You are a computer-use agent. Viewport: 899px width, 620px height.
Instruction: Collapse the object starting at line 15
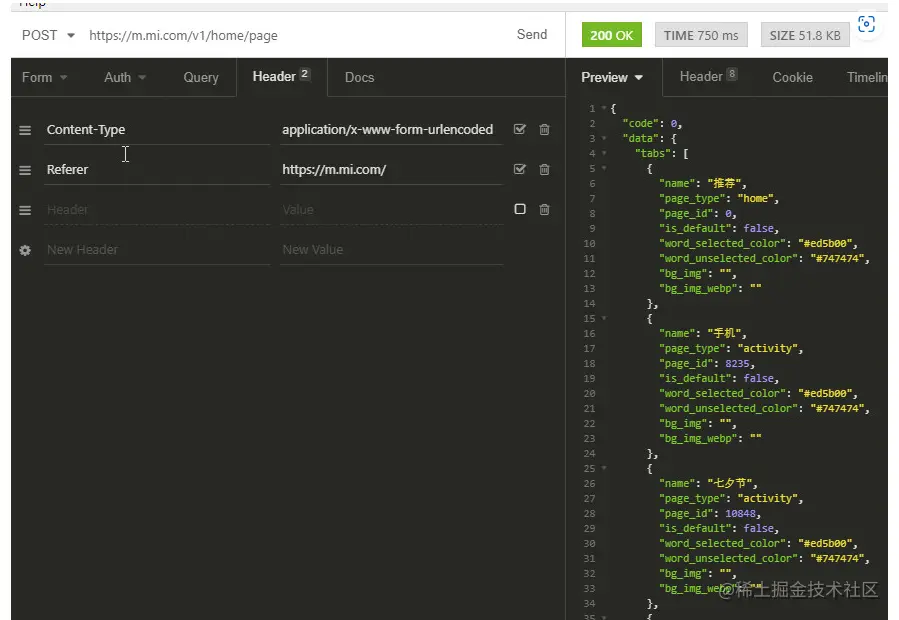pos(604,318)
